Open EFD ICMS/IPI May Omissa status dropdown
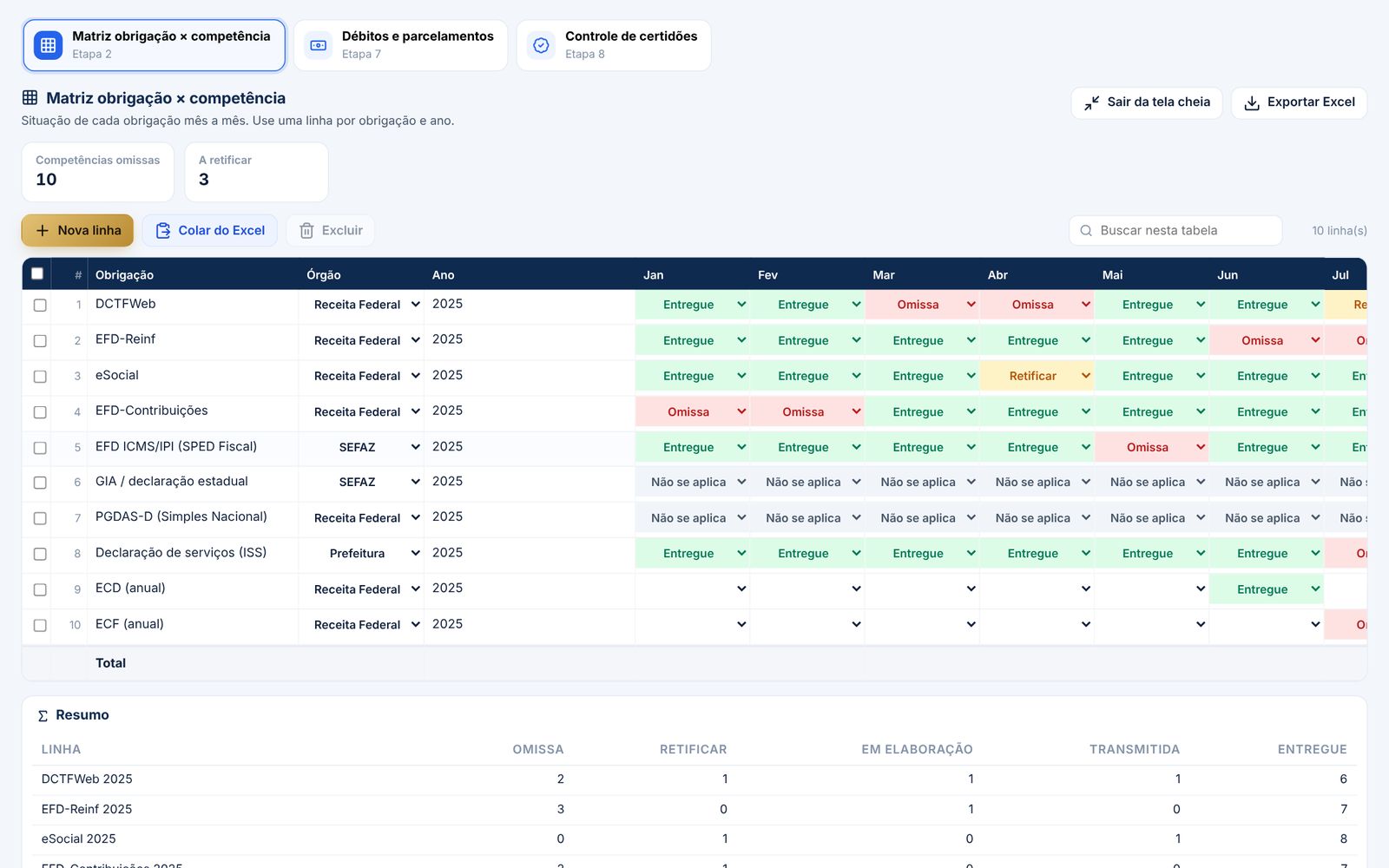The height and width of the screenshot is (868, 1389). (x=1151, y=447)
